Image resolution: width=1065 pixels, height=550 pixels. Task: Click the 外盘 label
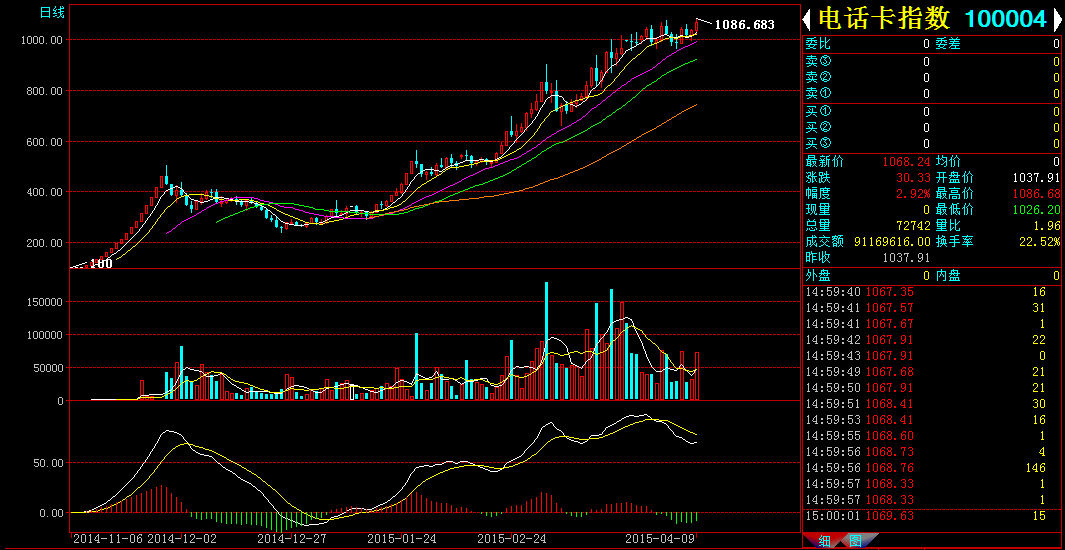pos(817,276)
